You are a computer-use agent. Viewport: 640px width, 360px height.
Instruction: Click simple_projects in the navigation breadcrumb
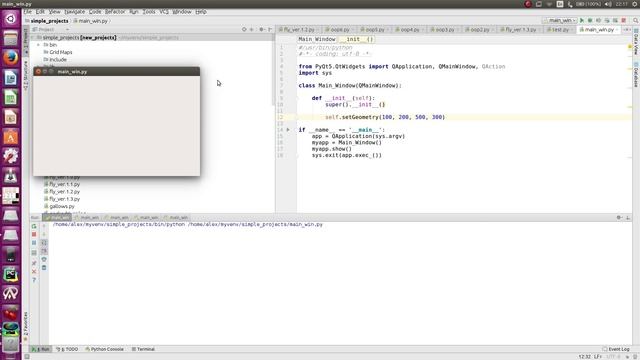coord(49,21)
